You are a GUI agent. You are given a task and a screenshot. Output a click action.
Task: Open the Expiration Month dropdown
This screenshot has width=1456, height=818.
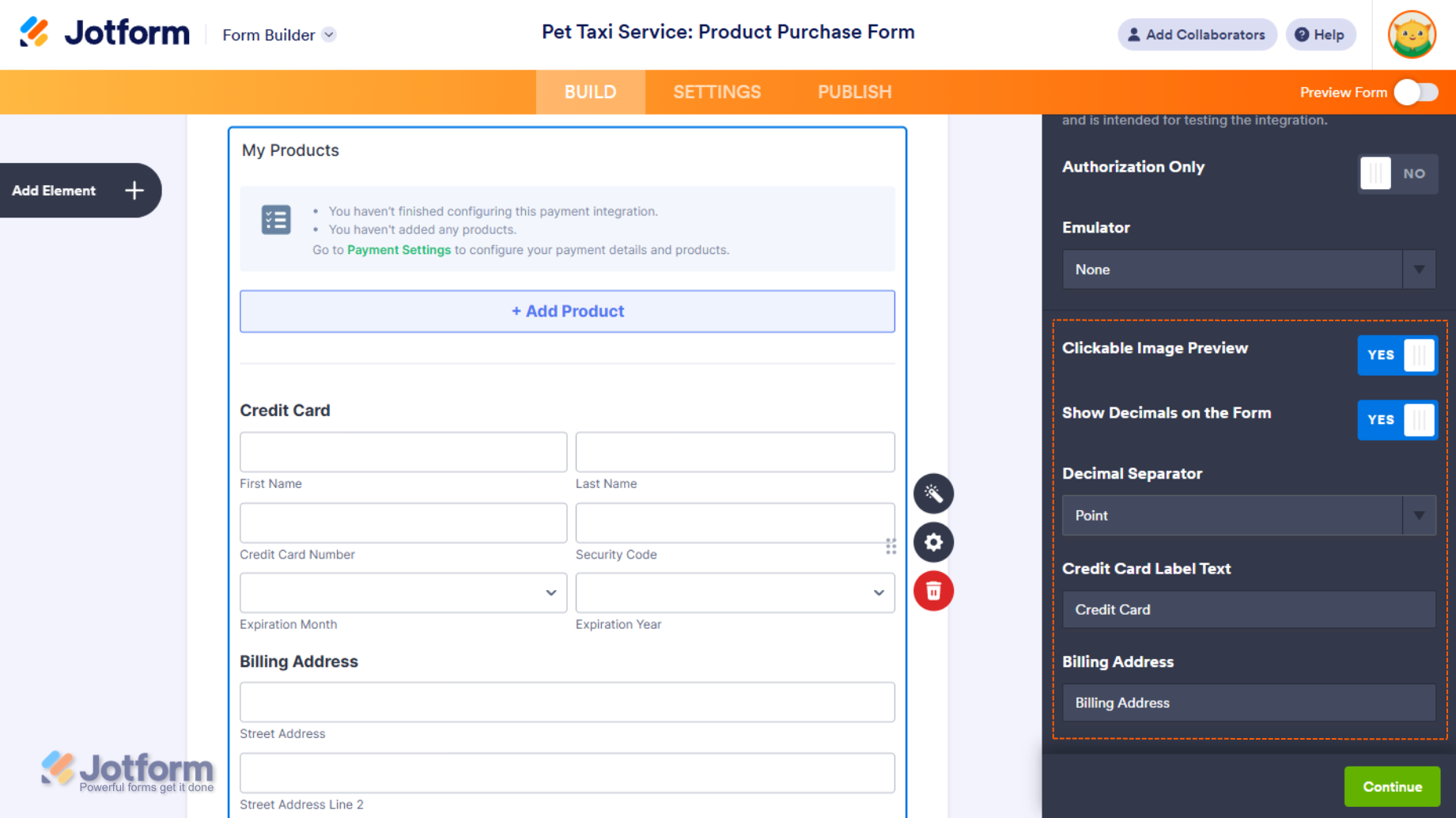[403, 593]
